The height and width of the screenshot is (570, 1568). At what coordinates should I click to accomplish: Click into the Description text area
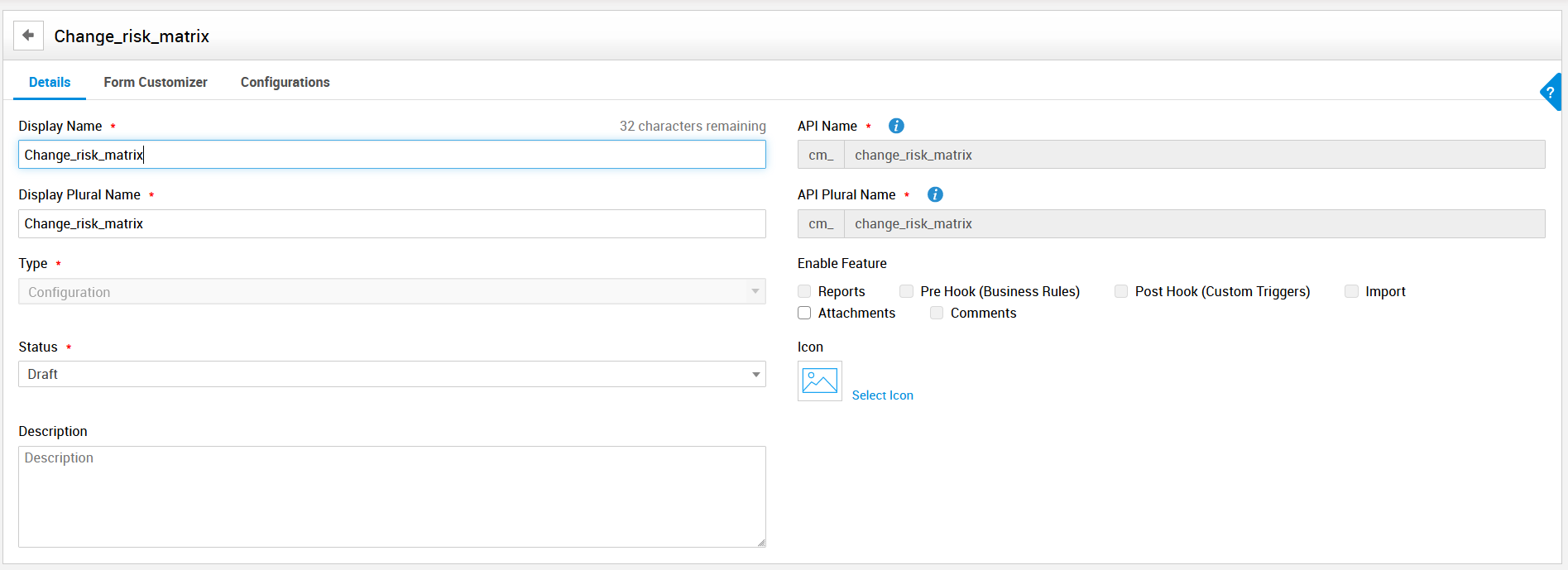coord(391,496)
